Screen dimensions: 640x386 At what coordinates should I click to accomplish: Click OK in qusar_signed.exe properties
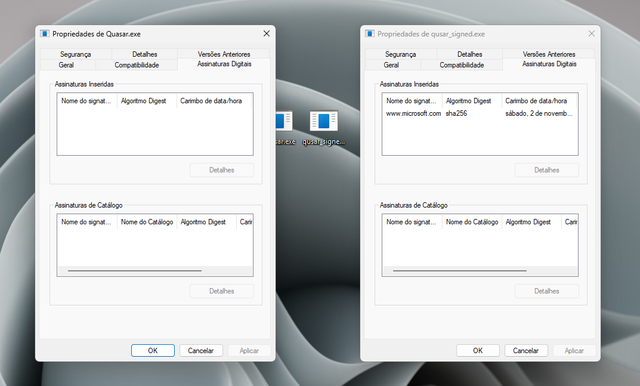[478, 351]
